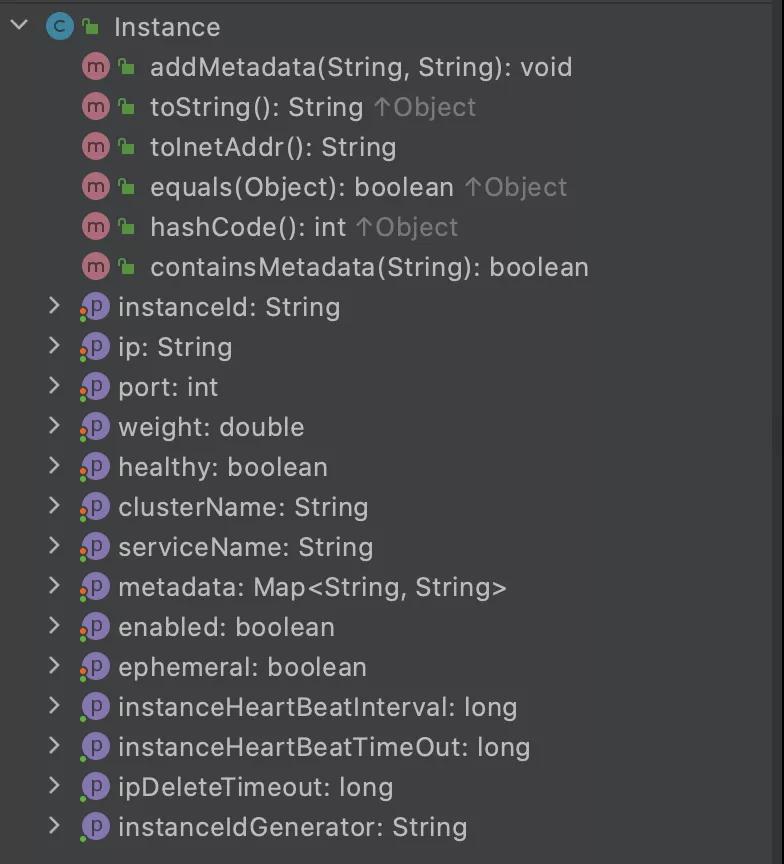Expand the serviceName property node
This screenshot has height=864, width=784.
(x=55, y=547)
